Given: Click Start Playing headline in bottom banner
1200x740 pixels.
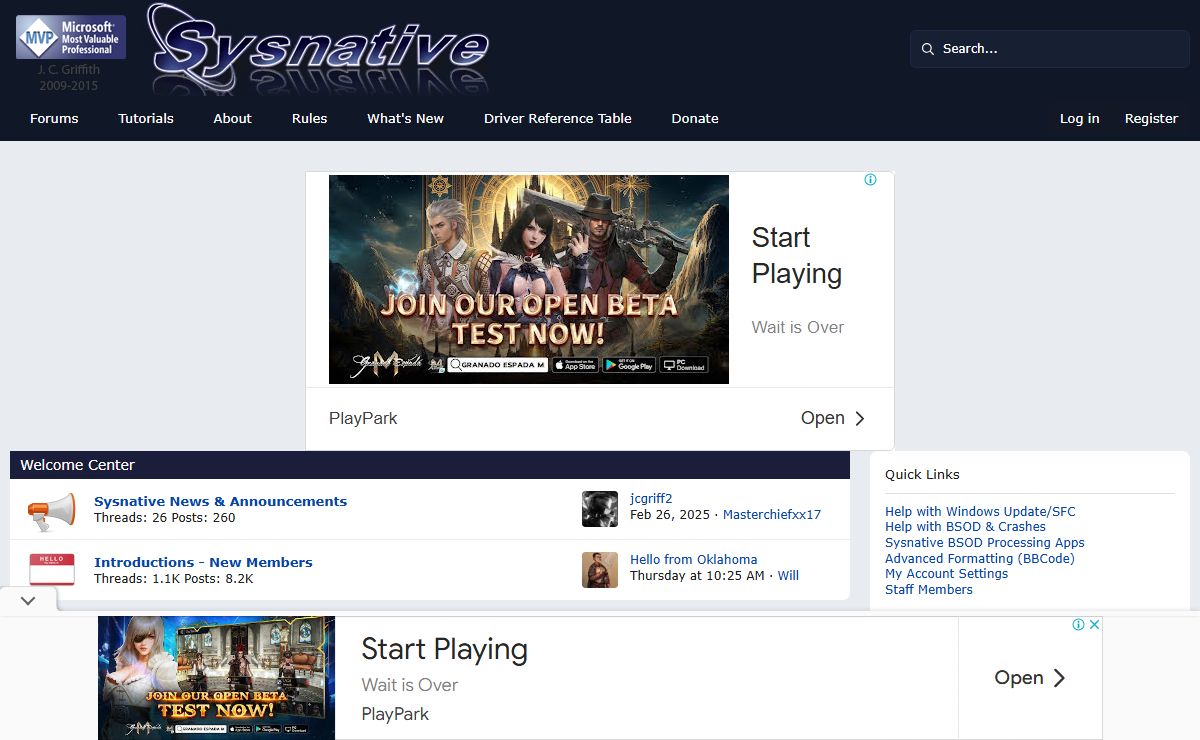Looking at the screenshot, I should [444, 649].
